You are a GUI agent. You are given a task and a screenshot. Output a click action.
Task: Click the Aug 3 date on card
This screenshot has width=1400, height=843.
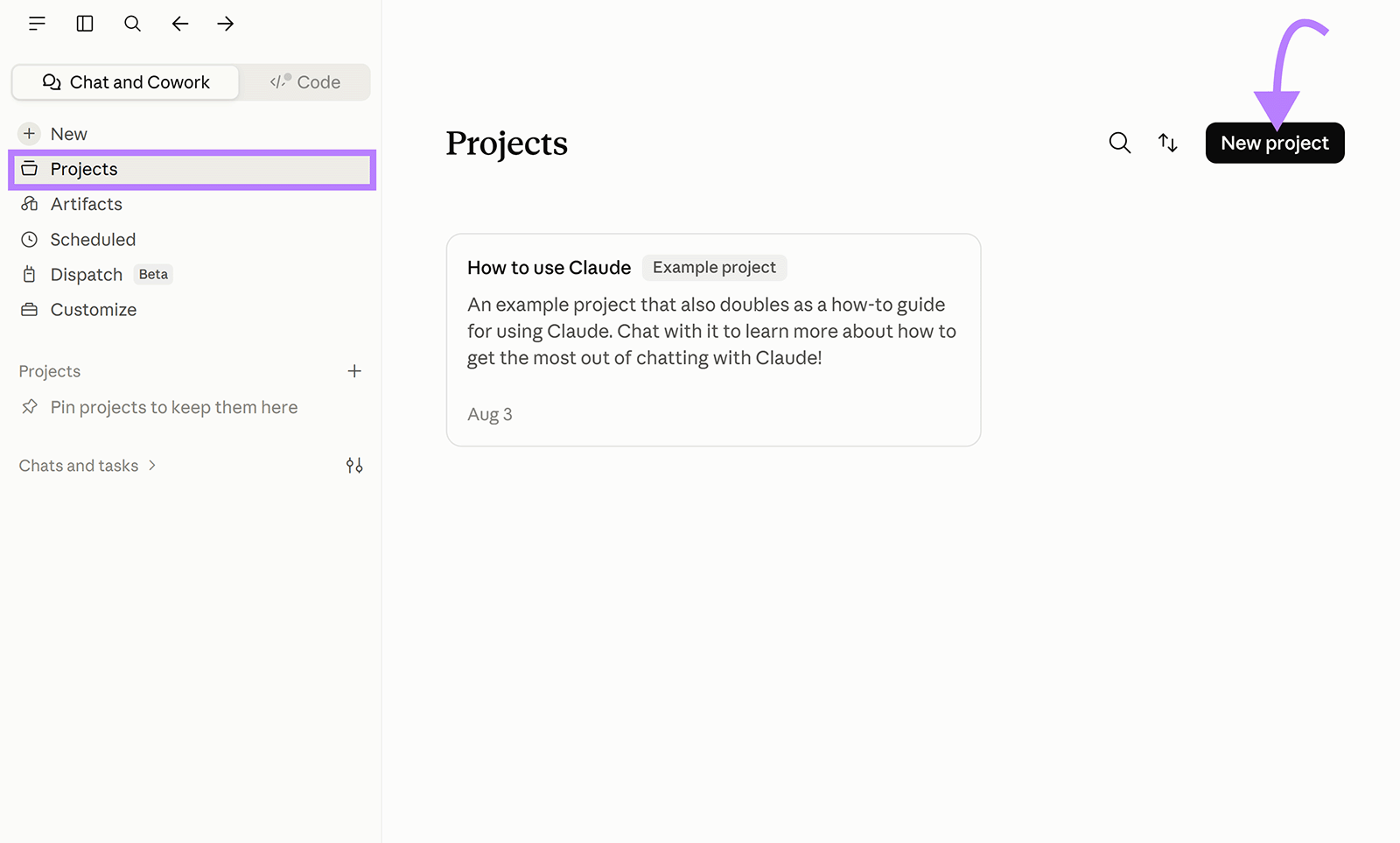(x=490, y=414)
